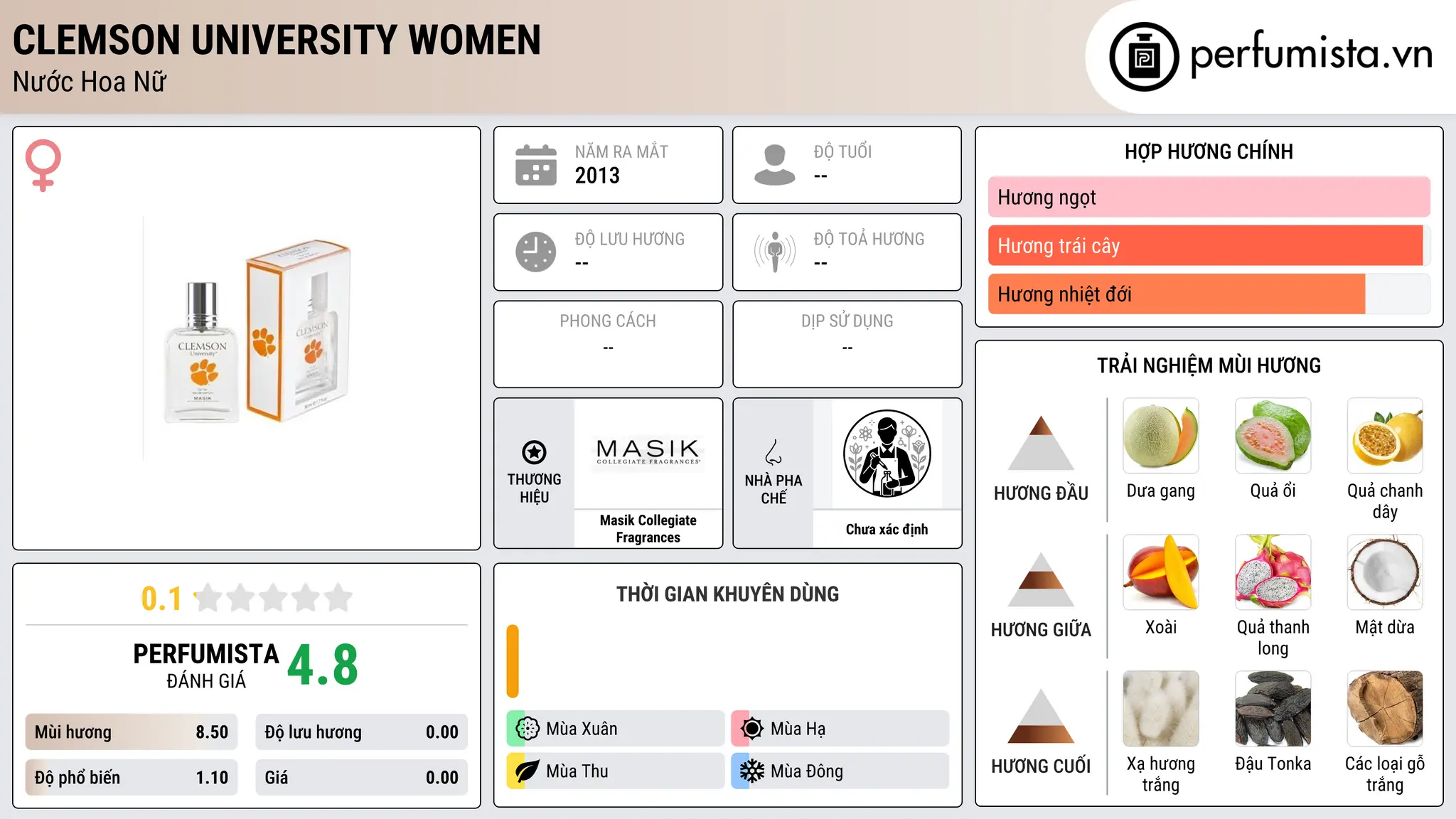Select the Mùa Hạ season row

click(840, 729)
